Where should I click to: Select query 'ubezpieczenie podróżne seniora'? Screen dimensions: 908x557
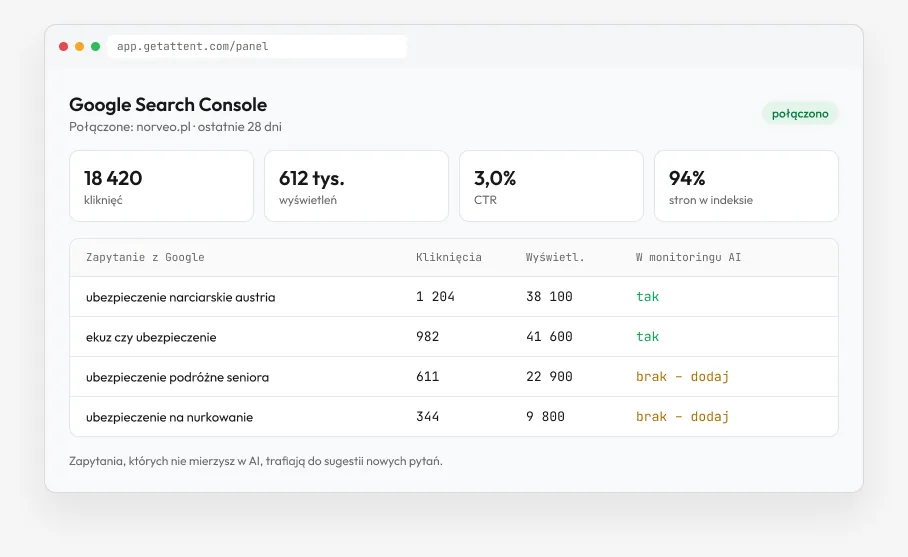[177, 377]
